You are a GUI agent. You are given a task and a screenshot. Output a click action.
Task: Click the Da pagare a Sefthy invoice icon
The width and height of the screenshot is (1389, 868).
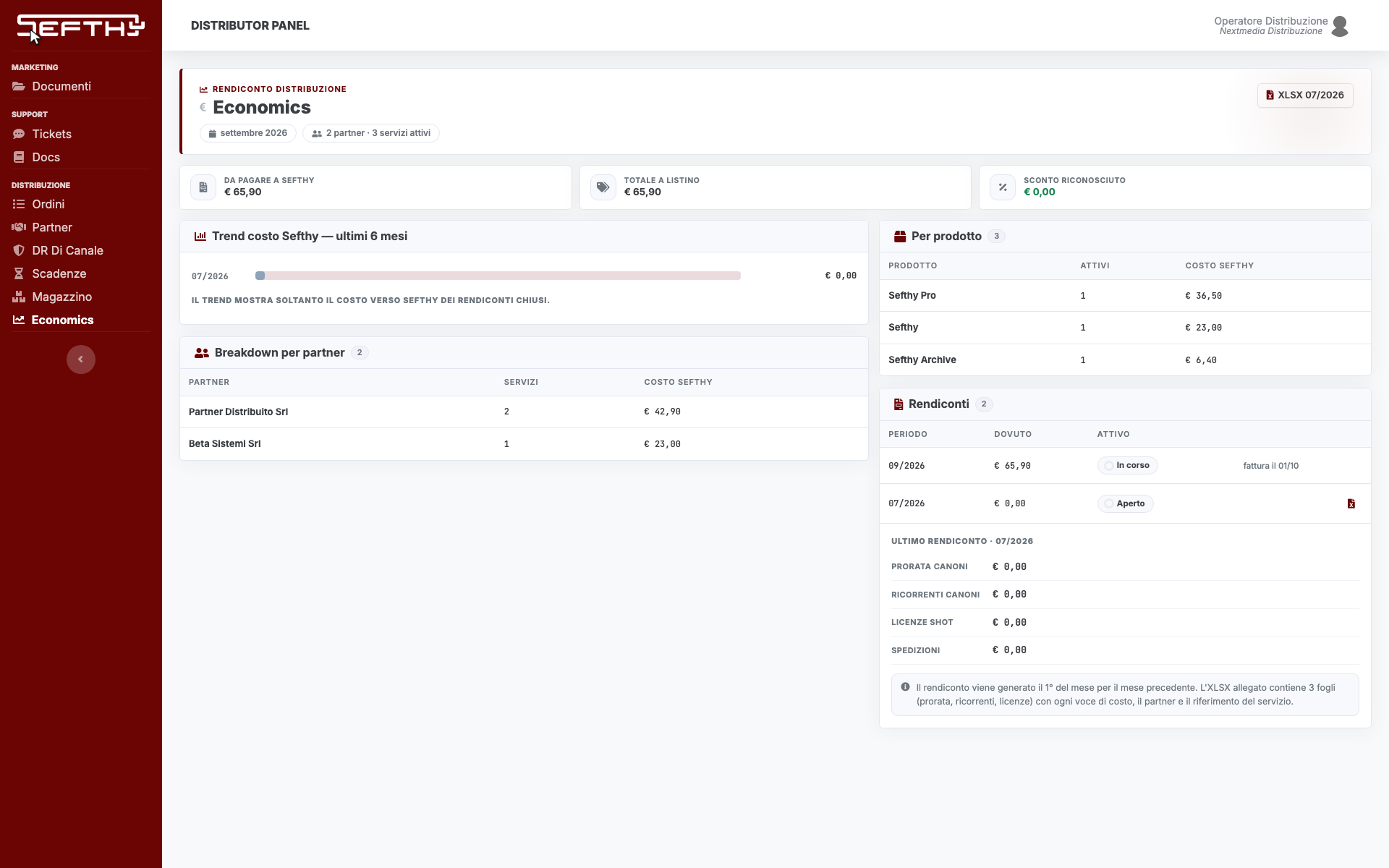click(x=203, y=187)
